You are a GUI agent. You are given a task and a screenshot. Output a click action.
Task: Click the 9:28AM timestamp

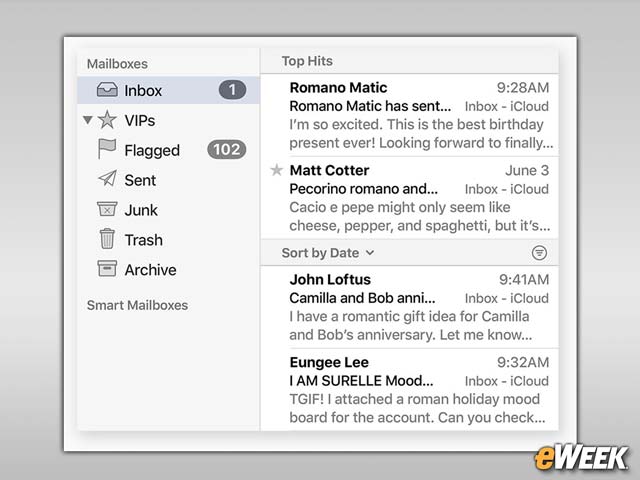(x=523, y=87)
